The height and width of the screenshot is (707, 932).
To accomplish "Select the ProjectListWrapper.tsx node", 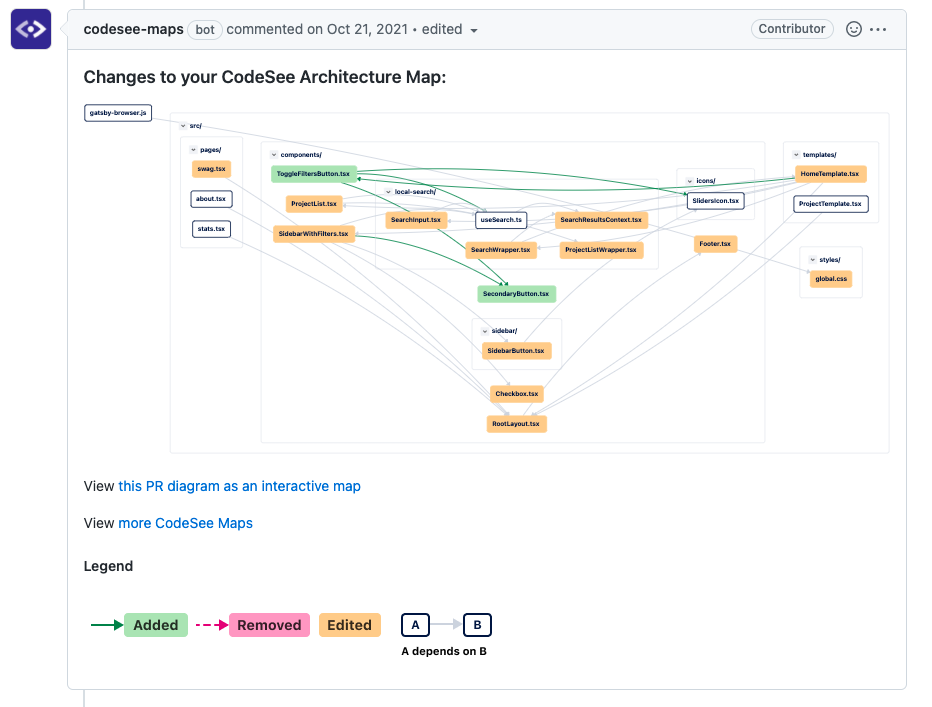I will pos(601,250).
